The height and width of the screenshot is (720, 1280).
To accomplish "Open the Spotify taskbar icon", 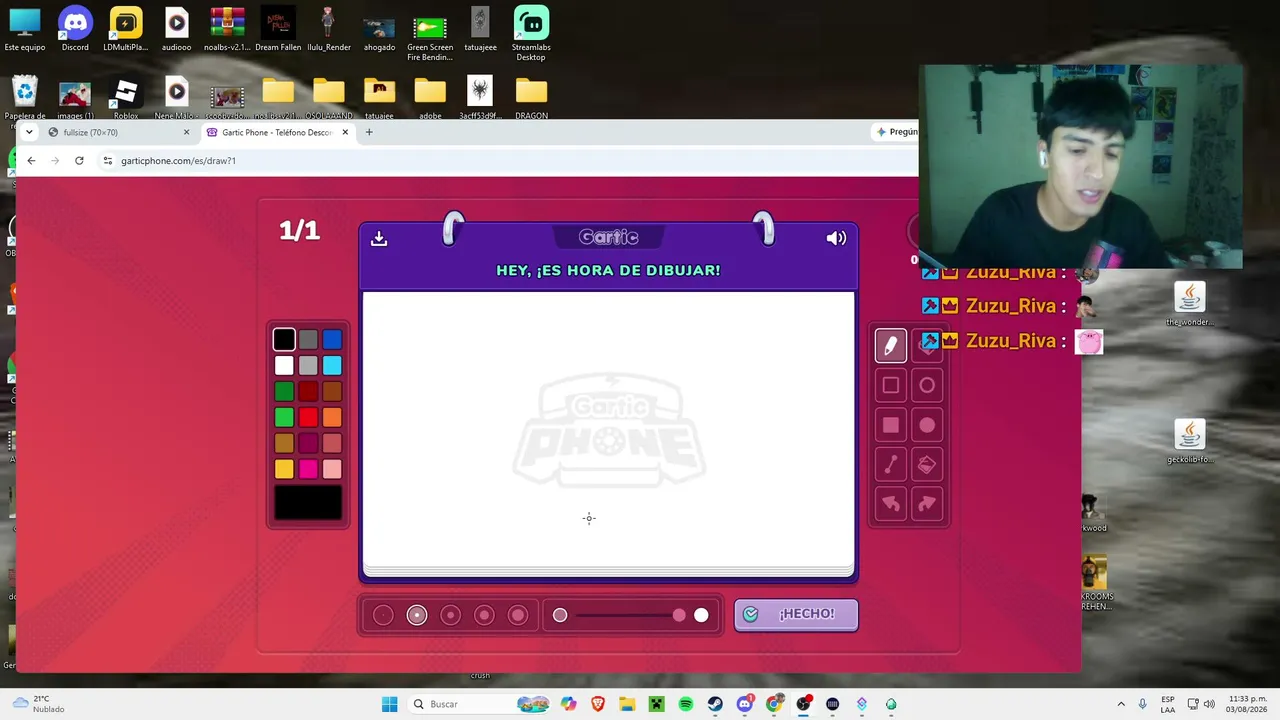I will 686,704.
